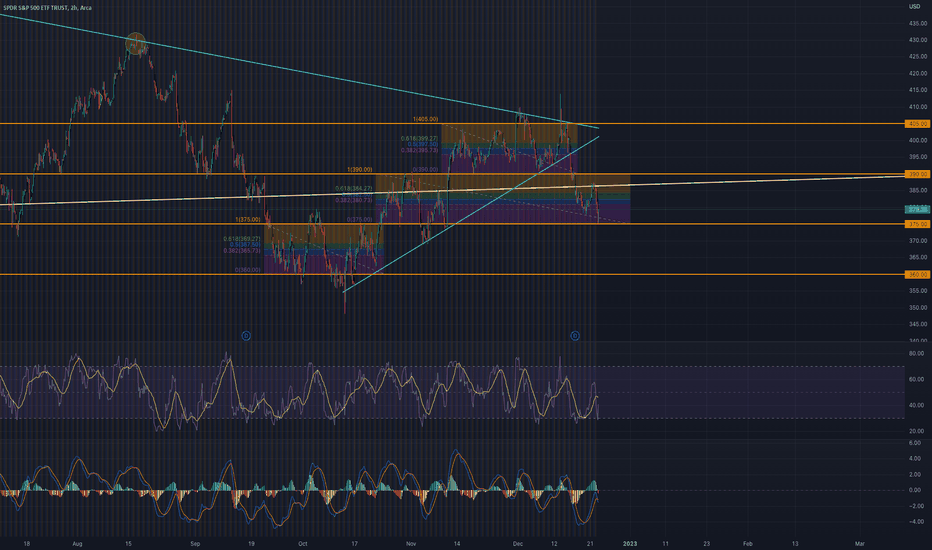The image size is (932, 550).
Task: Click the Fib label 0.382(380.73)
Action: [354, 200]
